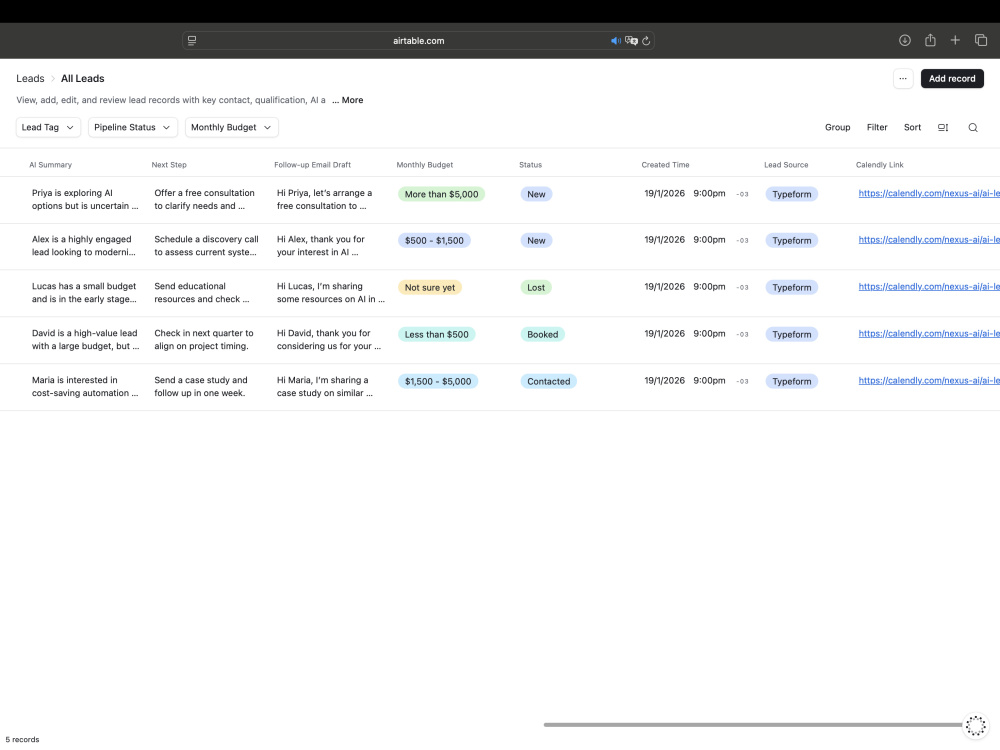Open the Group menu
The image size is (1000, 750).
[x=837, y=128]
